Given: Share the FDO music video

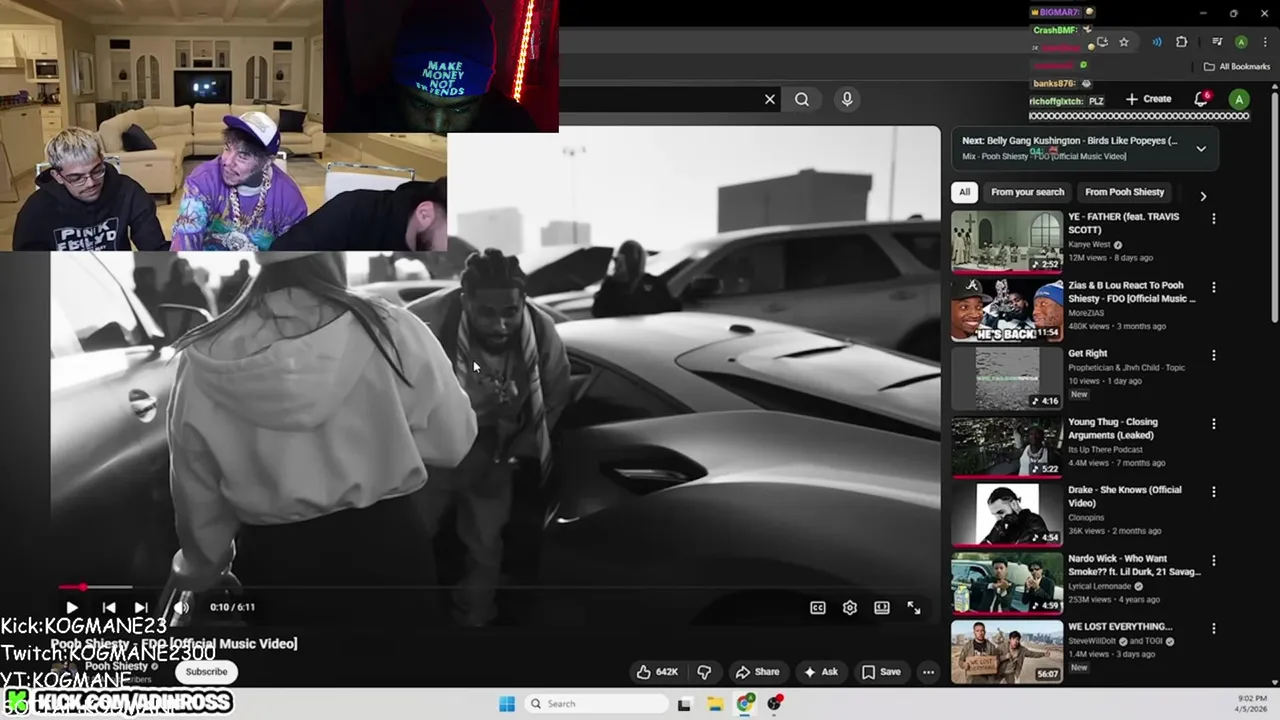Looking at the screenshot, I should (757, 672).
